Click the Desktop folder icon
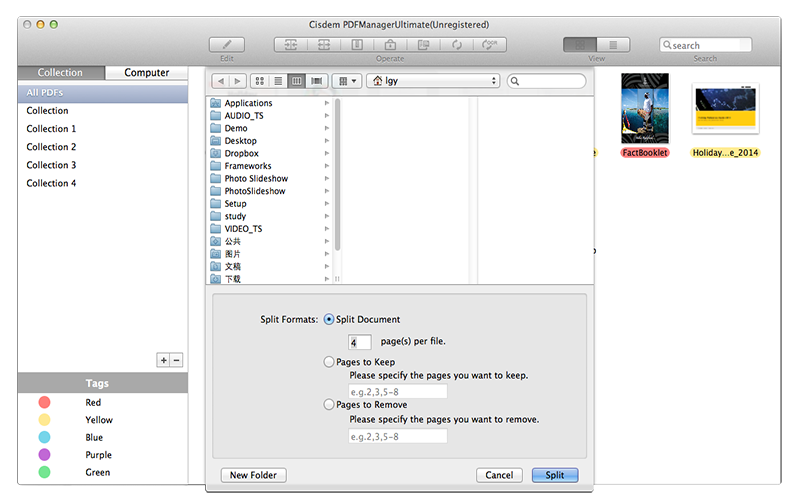 click(x=216, y=141)
